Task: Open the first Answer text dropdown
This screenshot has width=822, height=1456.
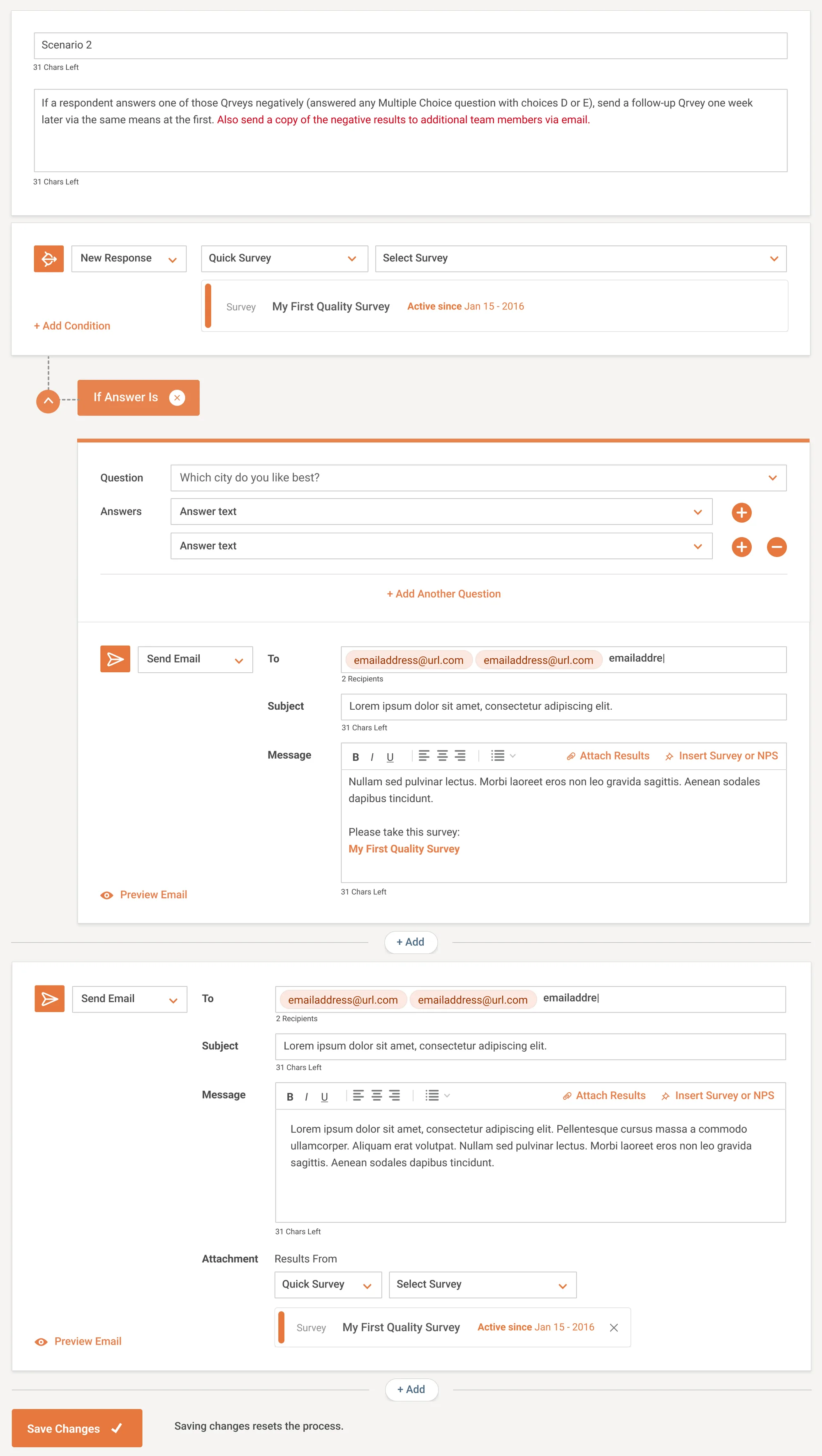Action: point(441,512)
